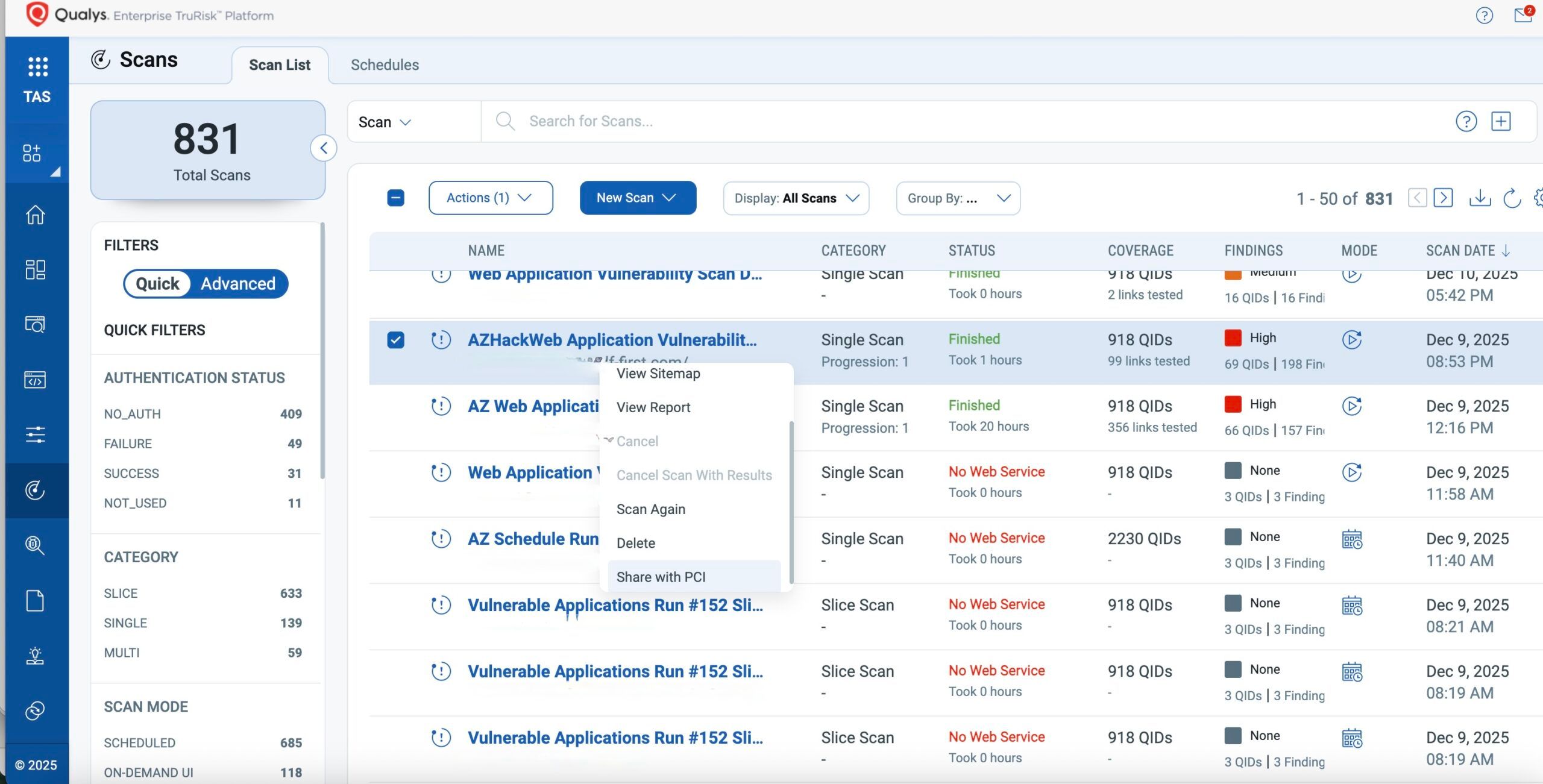
Task: Go to previous page of scans
Action: click(x=1417, y=198)
